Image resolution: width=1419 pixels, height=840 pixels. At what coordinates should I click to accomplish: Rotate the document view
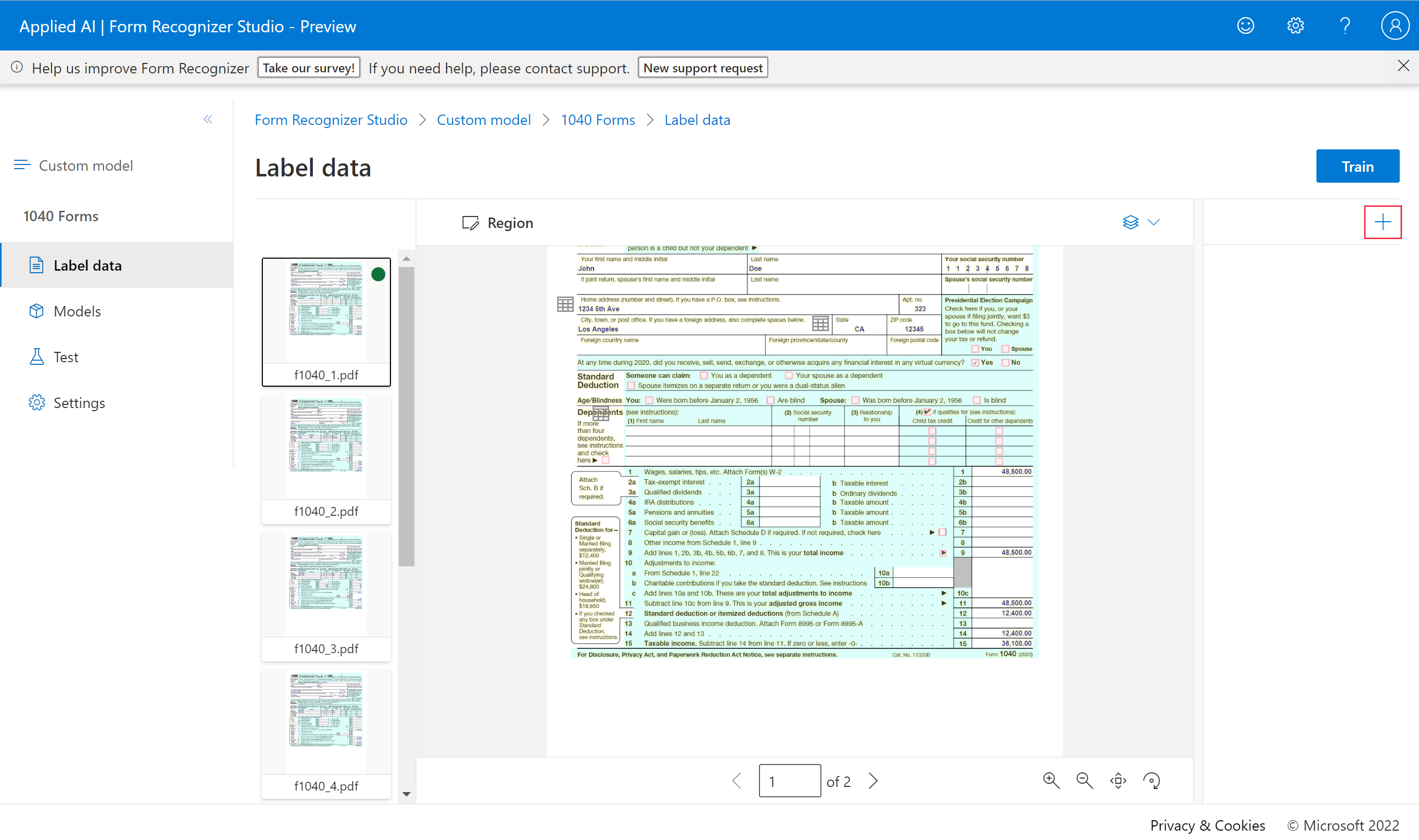(1151, 781)
